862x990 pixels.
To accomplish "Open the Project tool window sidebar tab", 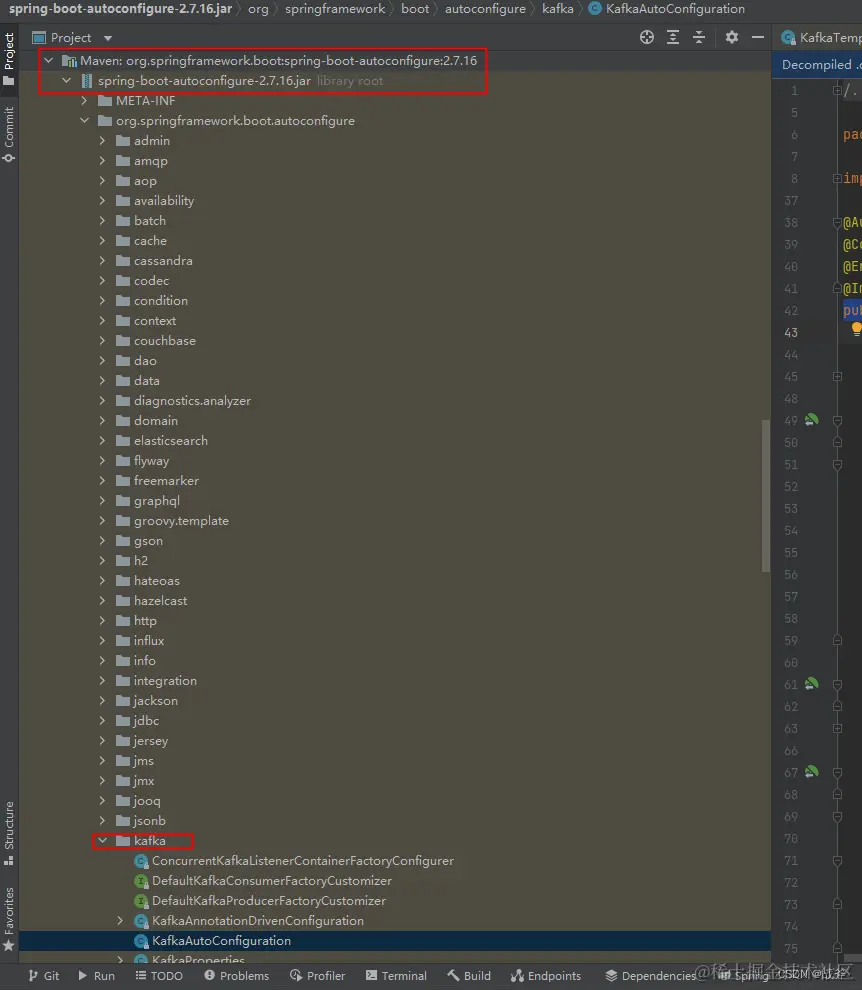I will click(9, 58).
